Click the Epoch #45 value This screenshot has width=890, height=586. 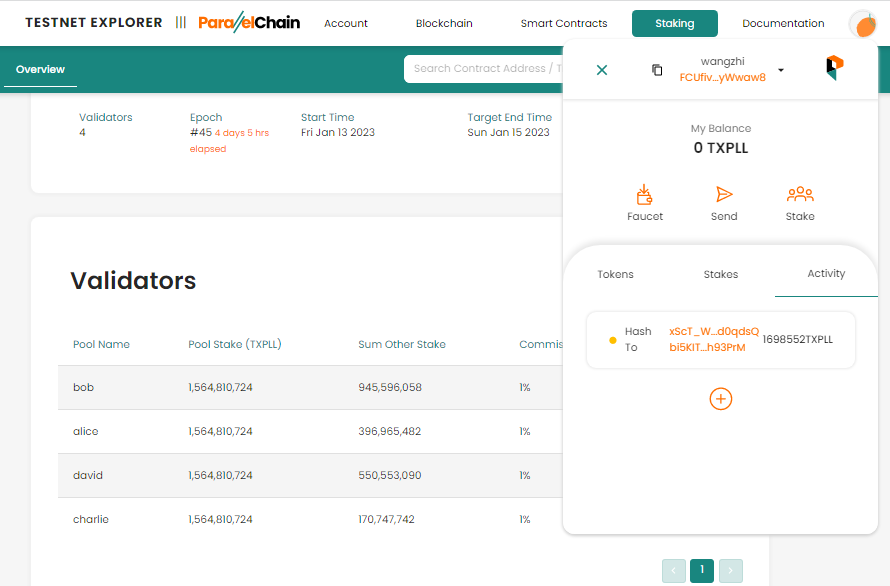pyautogui.click(x=201, y=132)
